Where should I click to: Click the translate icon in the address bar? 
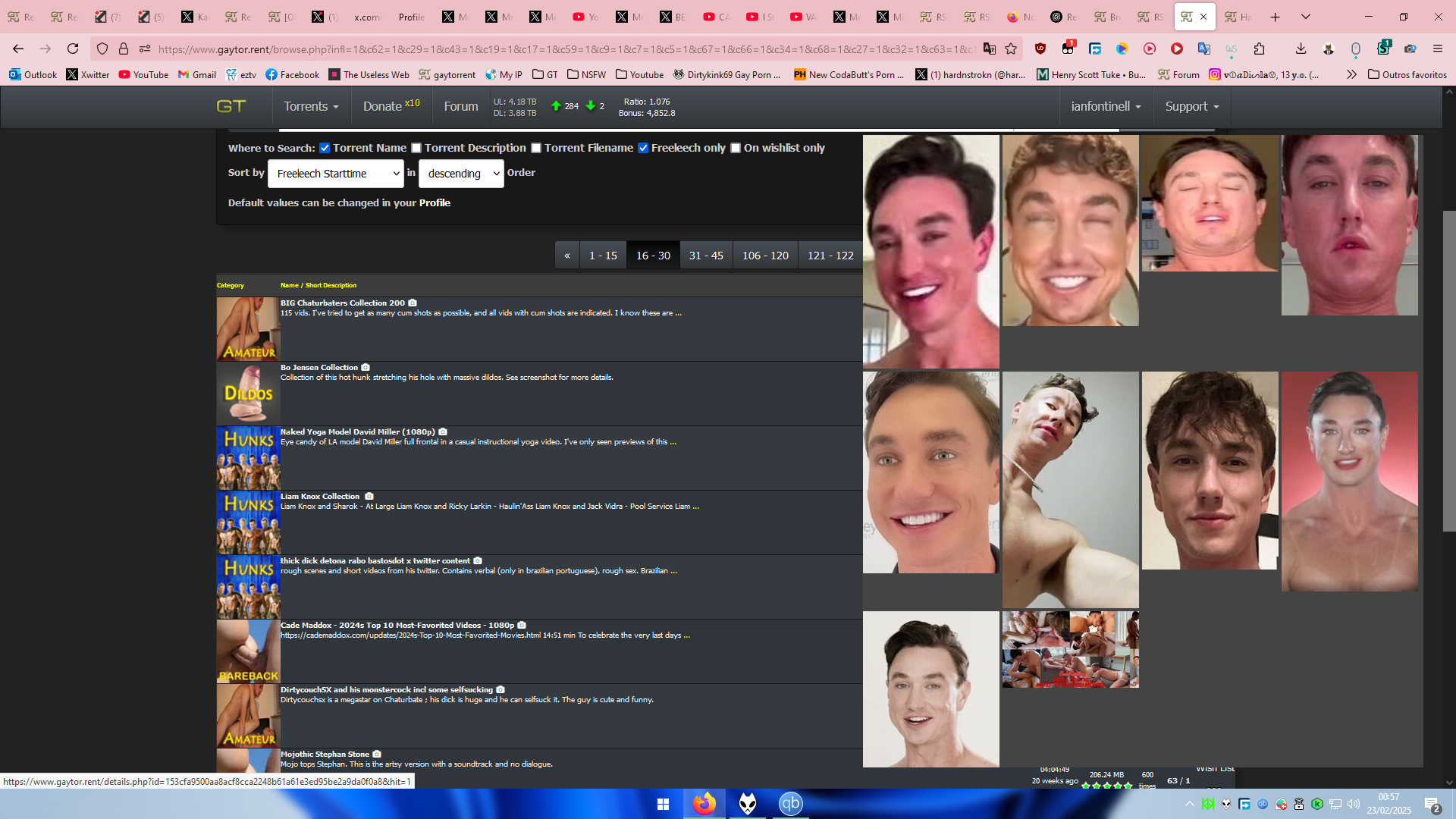(x=990, y=48)
